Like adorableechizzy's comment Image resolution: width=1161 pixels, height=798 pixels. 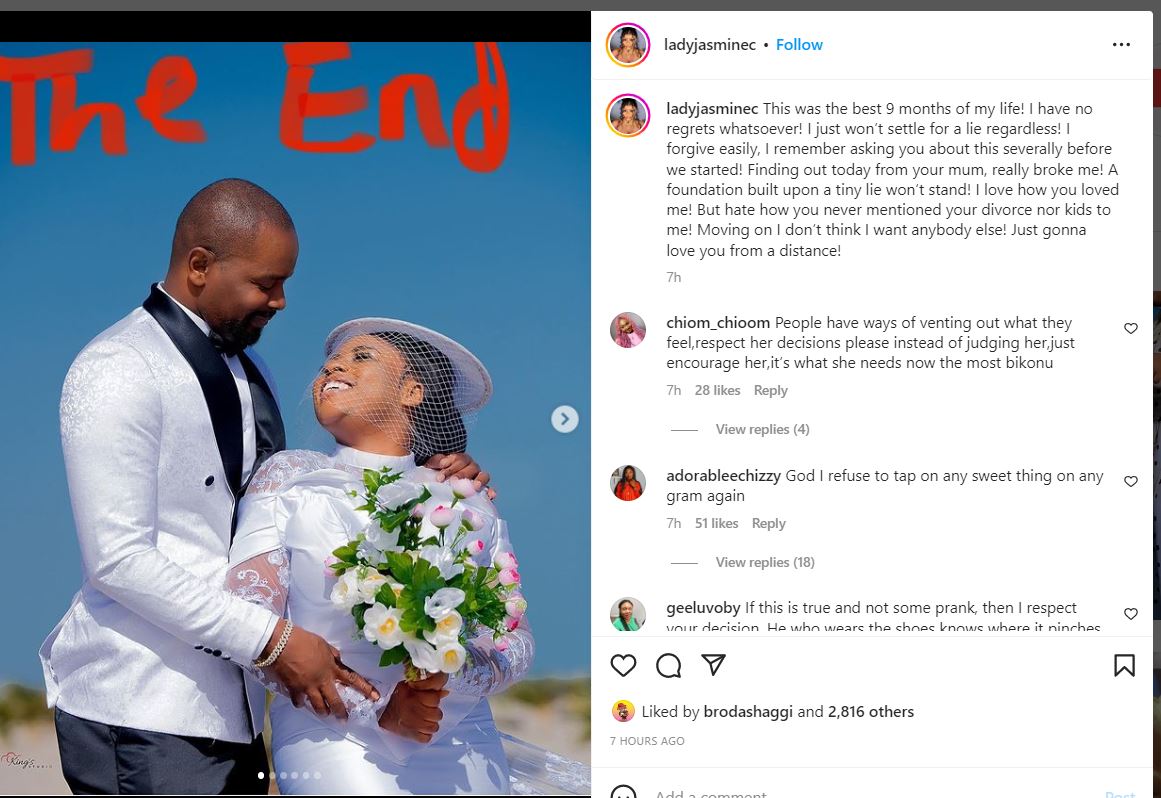click(x=1131, y=481)
